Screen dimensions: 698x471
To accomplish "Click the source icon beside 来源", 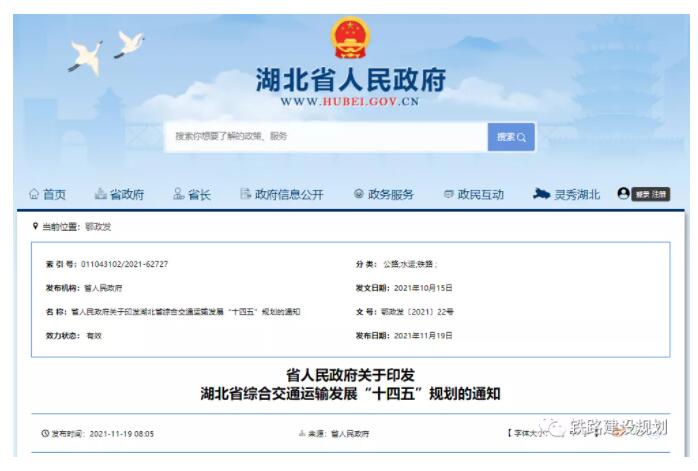I will click(302, 433).
